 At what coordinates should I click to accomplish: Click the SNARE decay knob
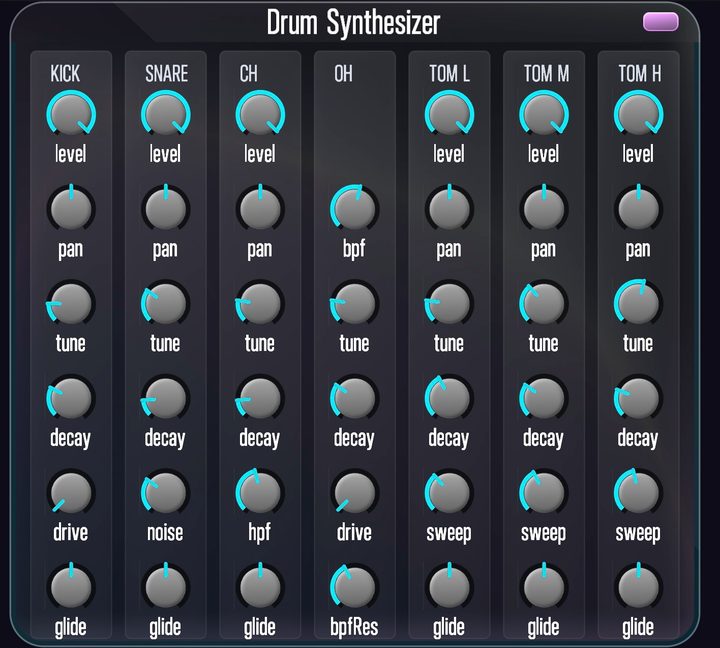[x=165, y=398]
